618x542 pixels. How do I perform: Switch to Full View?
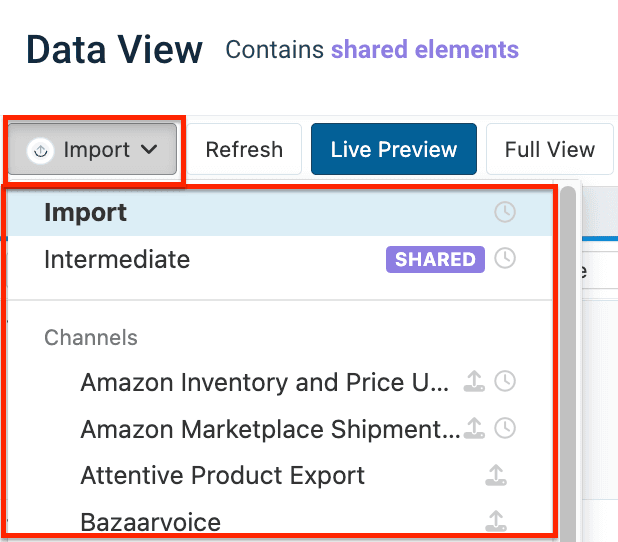549,150
